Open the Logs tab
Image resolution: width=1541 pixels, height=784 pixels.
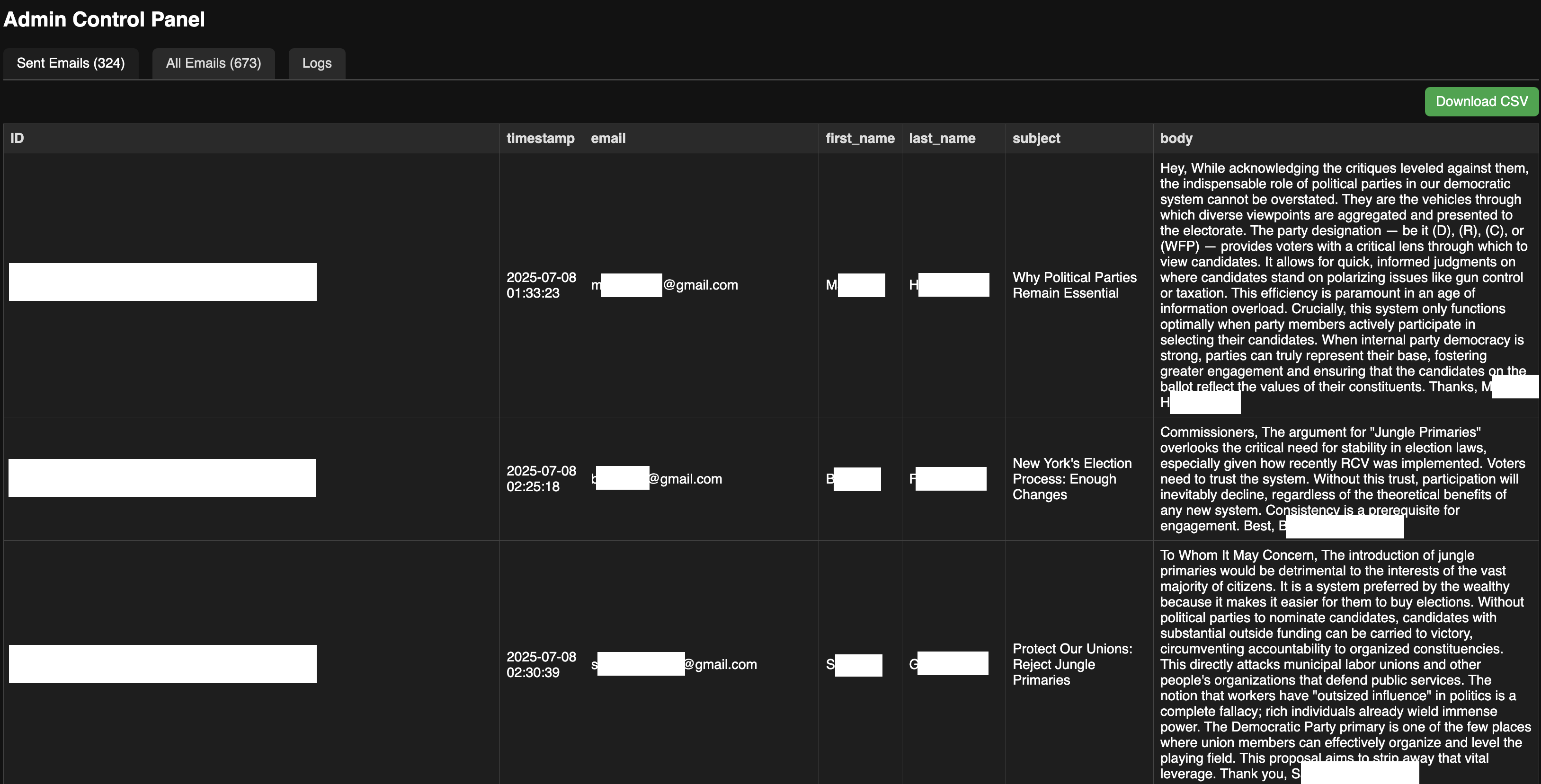click(316, 63)
